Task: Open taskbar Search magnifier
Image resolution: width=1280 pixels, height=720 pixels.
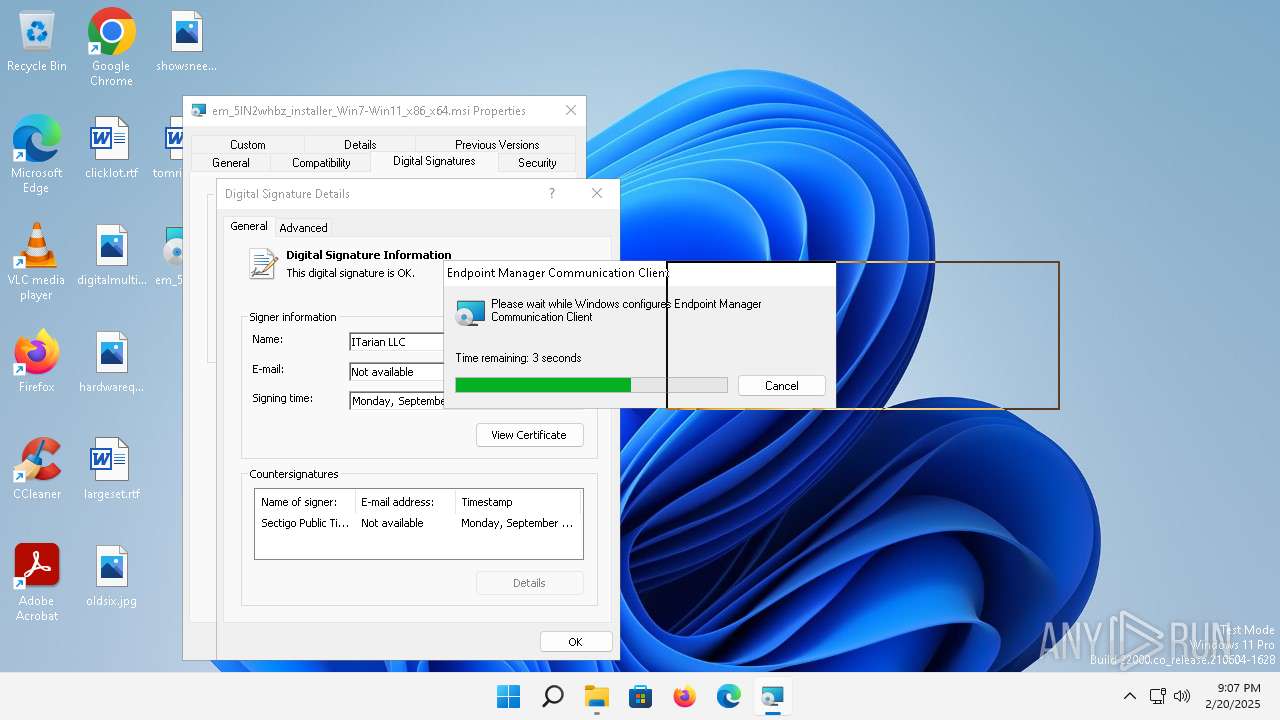Action: 553,696
